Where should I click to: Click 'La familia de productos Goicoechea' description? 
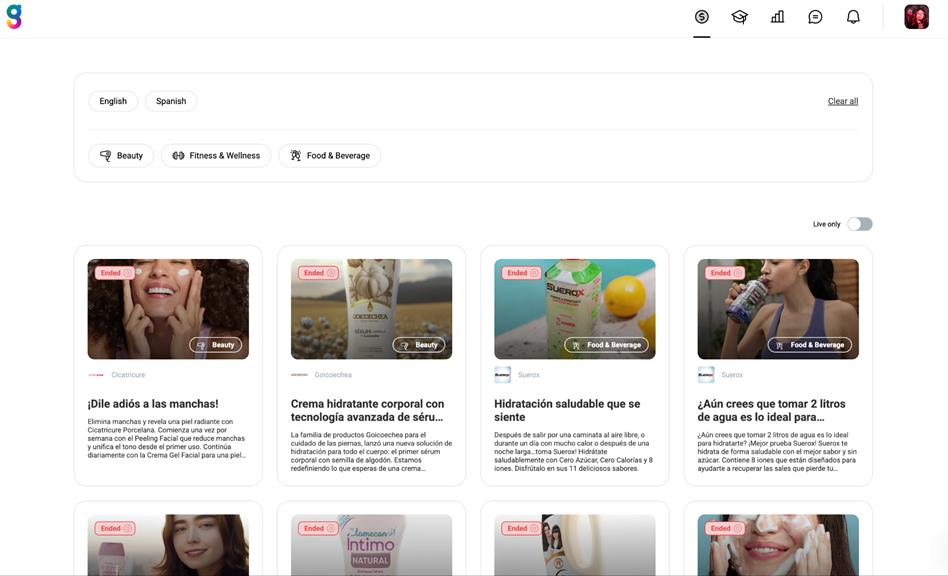point(371,451)
